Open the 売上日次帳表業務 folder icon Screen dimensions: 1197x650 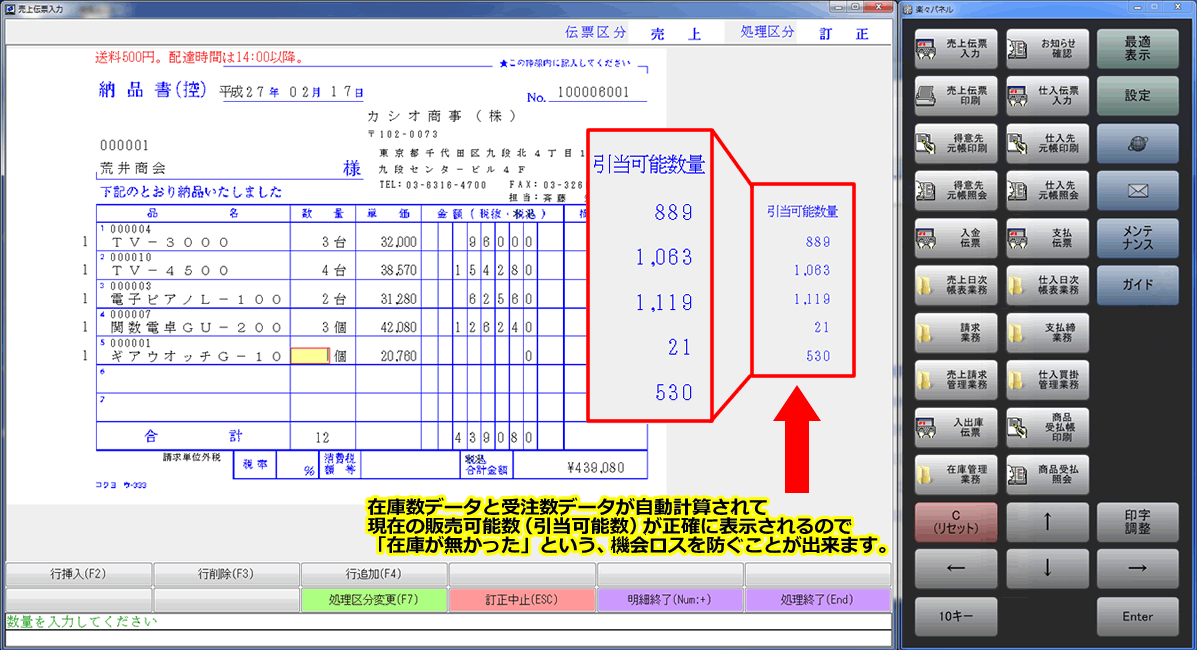955,287
